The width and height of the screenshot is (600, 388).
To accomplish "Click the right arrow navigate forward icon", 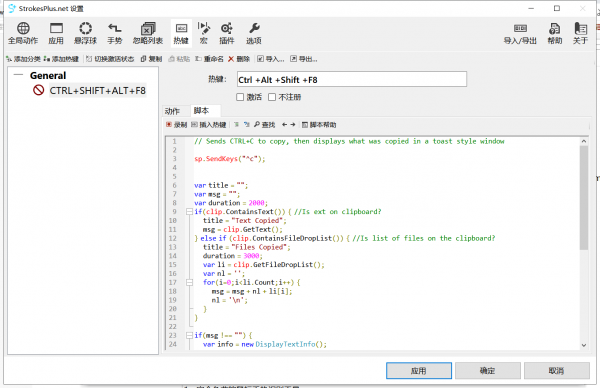I will coord(293,125).
